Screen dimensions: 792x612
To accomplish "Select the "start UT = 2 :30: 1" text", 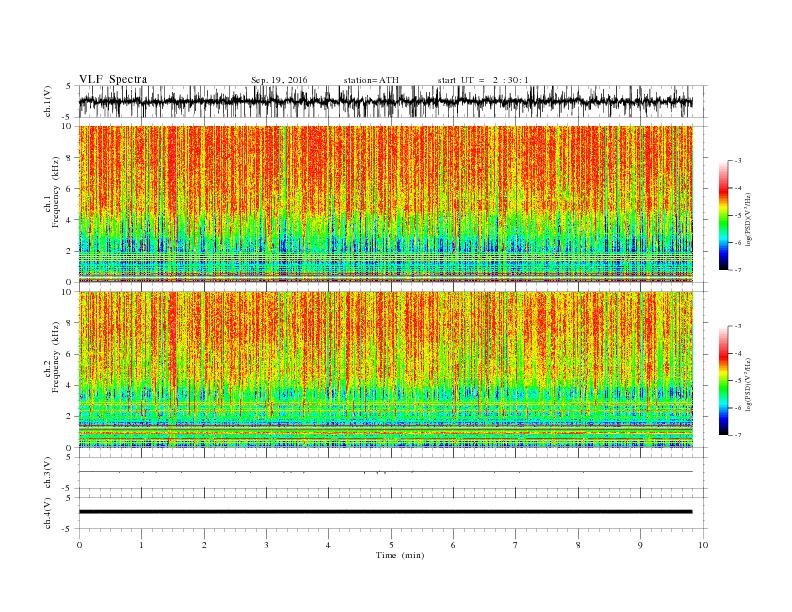I will tap(483, 80).
